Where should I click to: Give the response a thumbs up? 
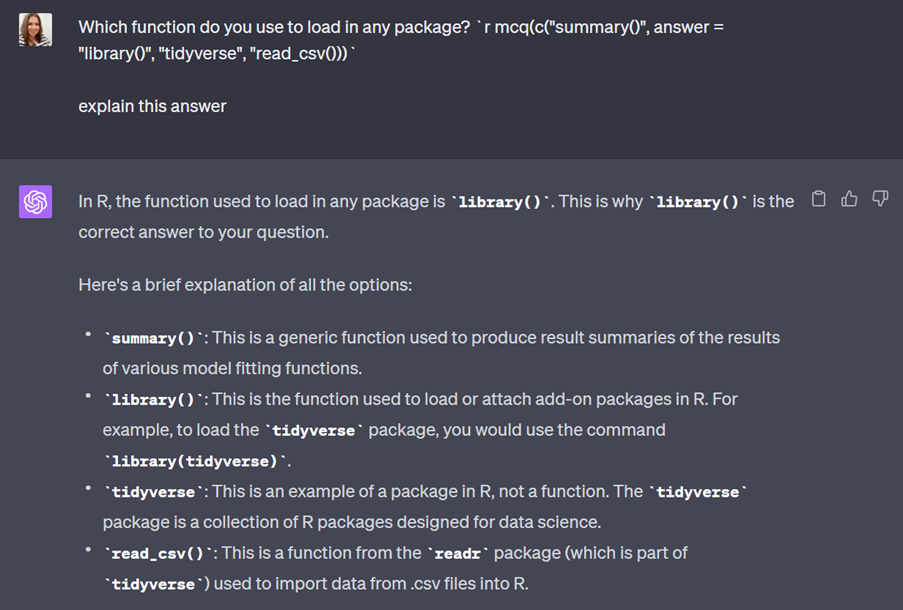[849, 199]
